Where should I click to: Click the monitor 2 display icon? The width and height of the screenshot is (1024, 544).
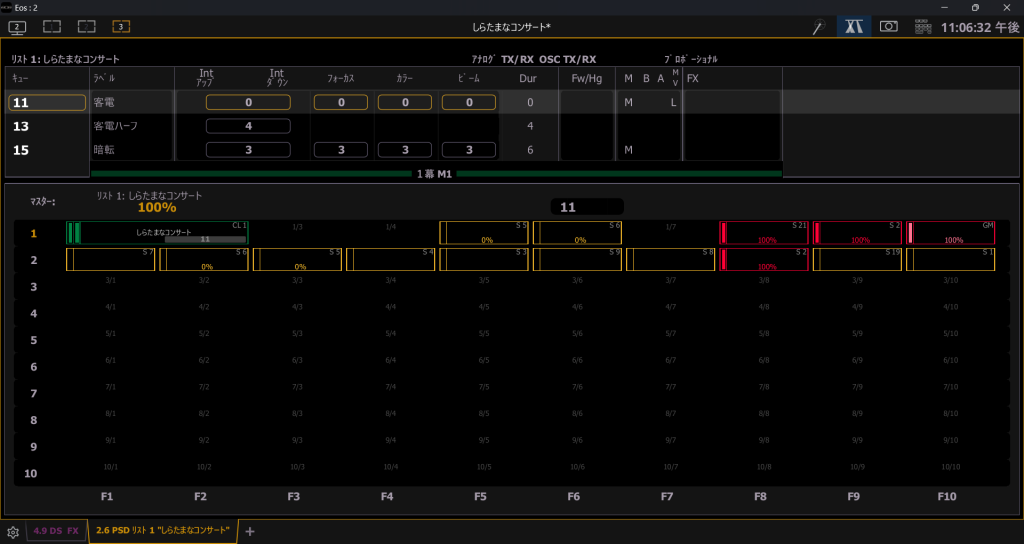pyautogui.click(x=17, y=27)
